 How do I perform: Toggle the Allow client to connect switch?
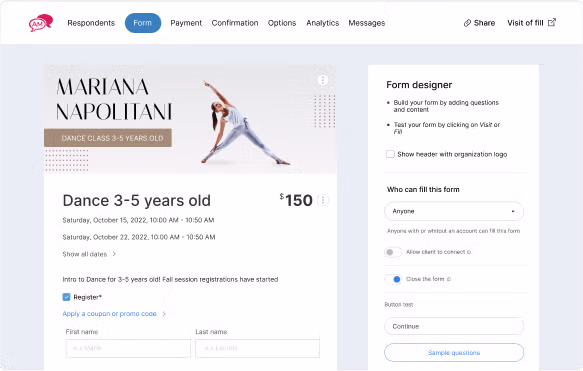coord(393,252)
